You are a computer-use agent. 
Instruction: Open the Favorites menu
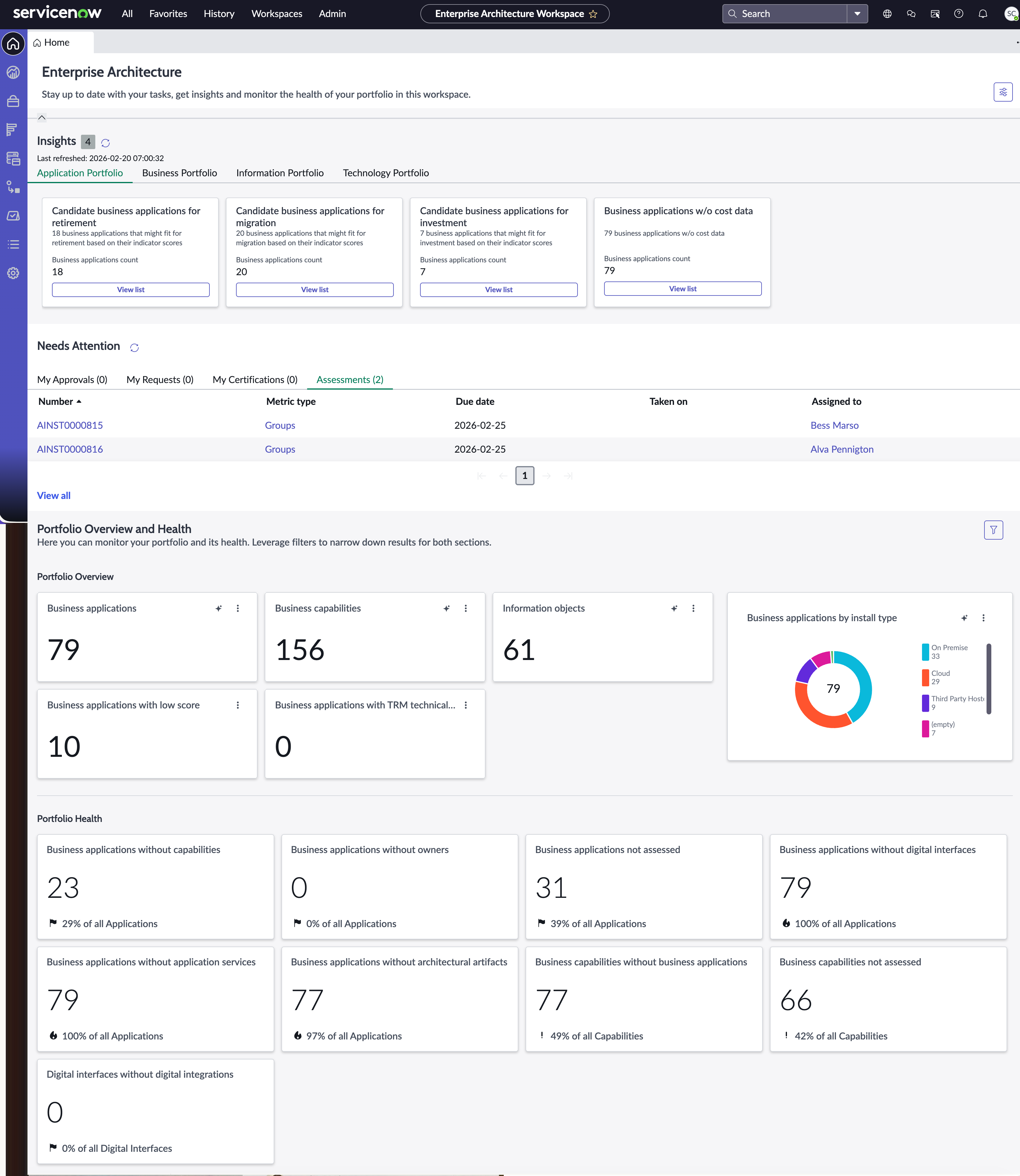click(x=168, y=14)
